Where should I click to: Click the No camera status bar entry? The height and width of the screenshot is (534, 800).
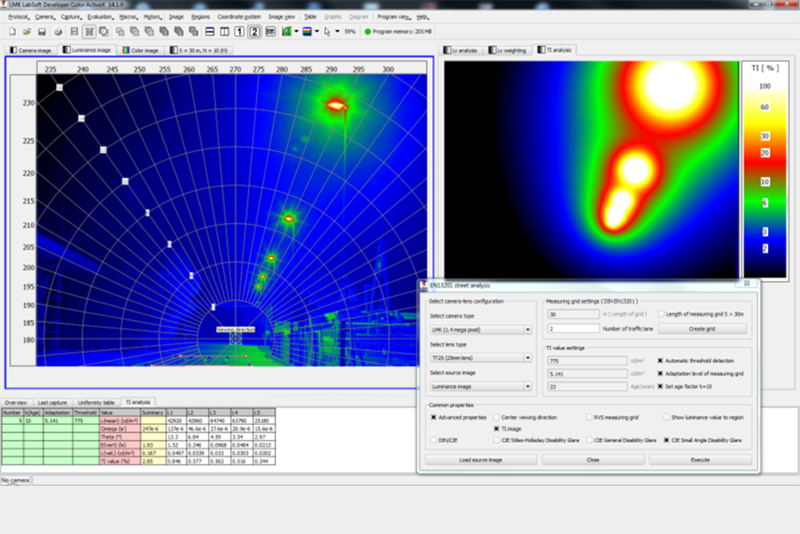[x=15, y=480]
